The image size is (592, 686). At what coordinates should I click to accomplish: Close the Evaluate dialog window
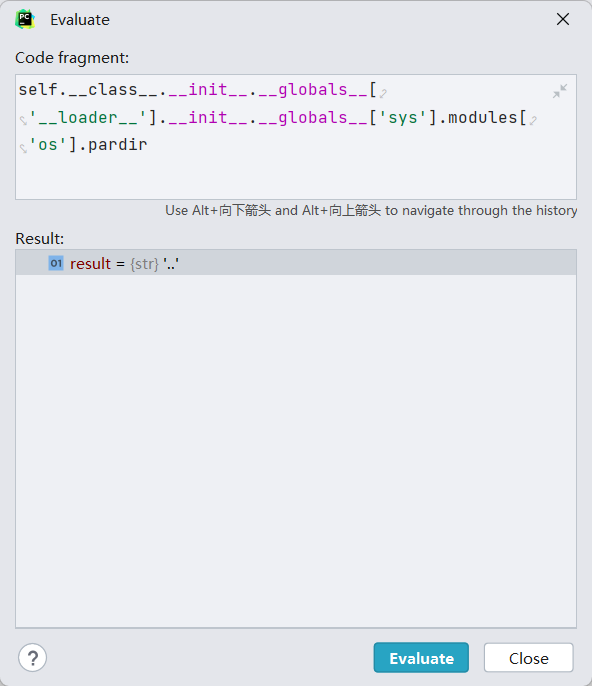(x=563, y=19)
